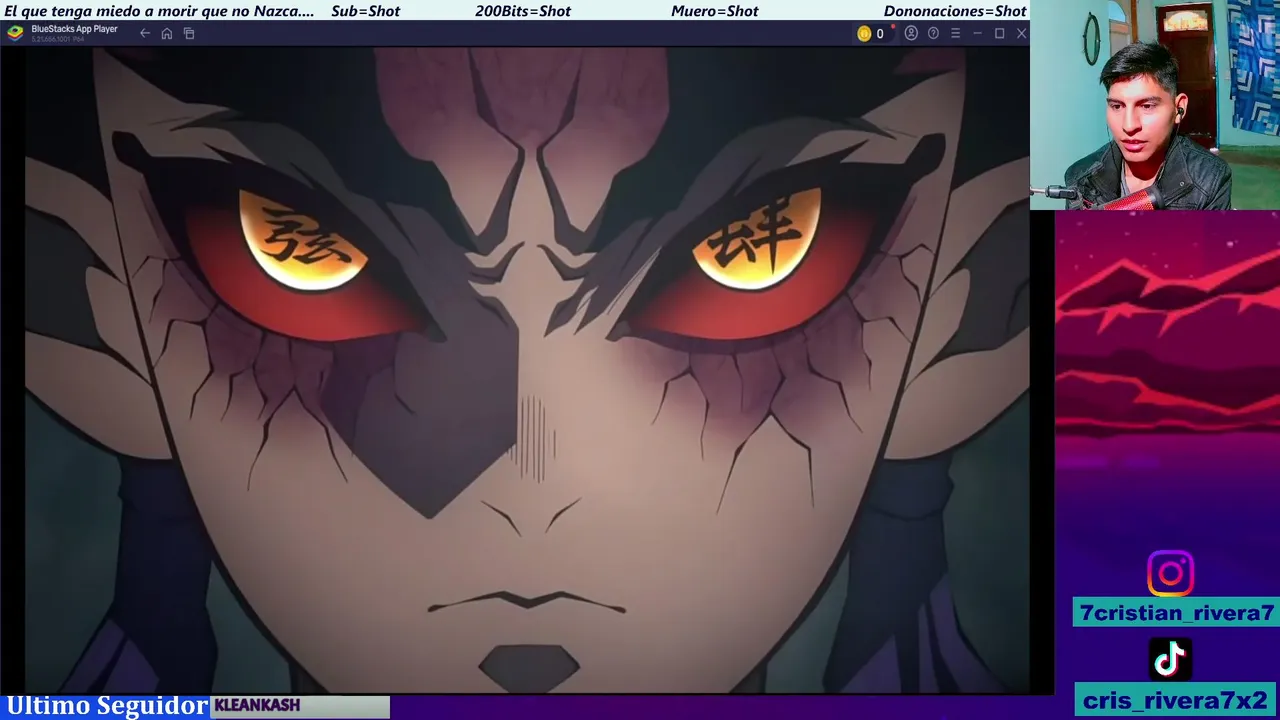The width and height of the screenshot is (1280, 720).
Task: Click the 'Ultimo Seguidor' label
Action: [107, 706]
